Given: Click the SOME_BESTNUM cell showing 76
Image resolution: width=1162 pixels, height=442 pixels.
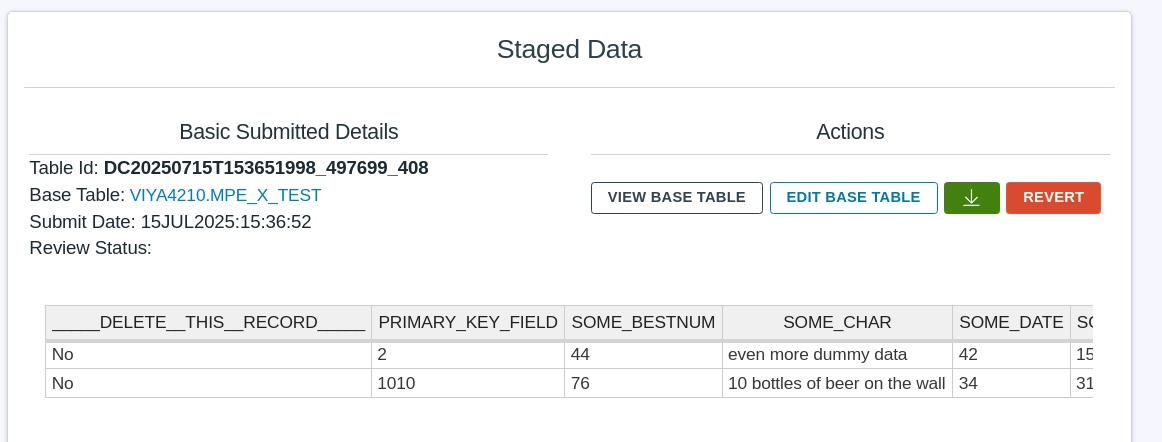Looking at the screenshot, I should [581, 383].
